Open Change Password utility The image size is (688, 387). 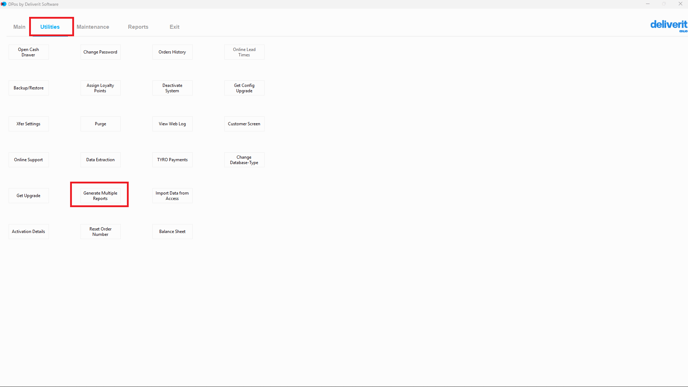(100, 52)
